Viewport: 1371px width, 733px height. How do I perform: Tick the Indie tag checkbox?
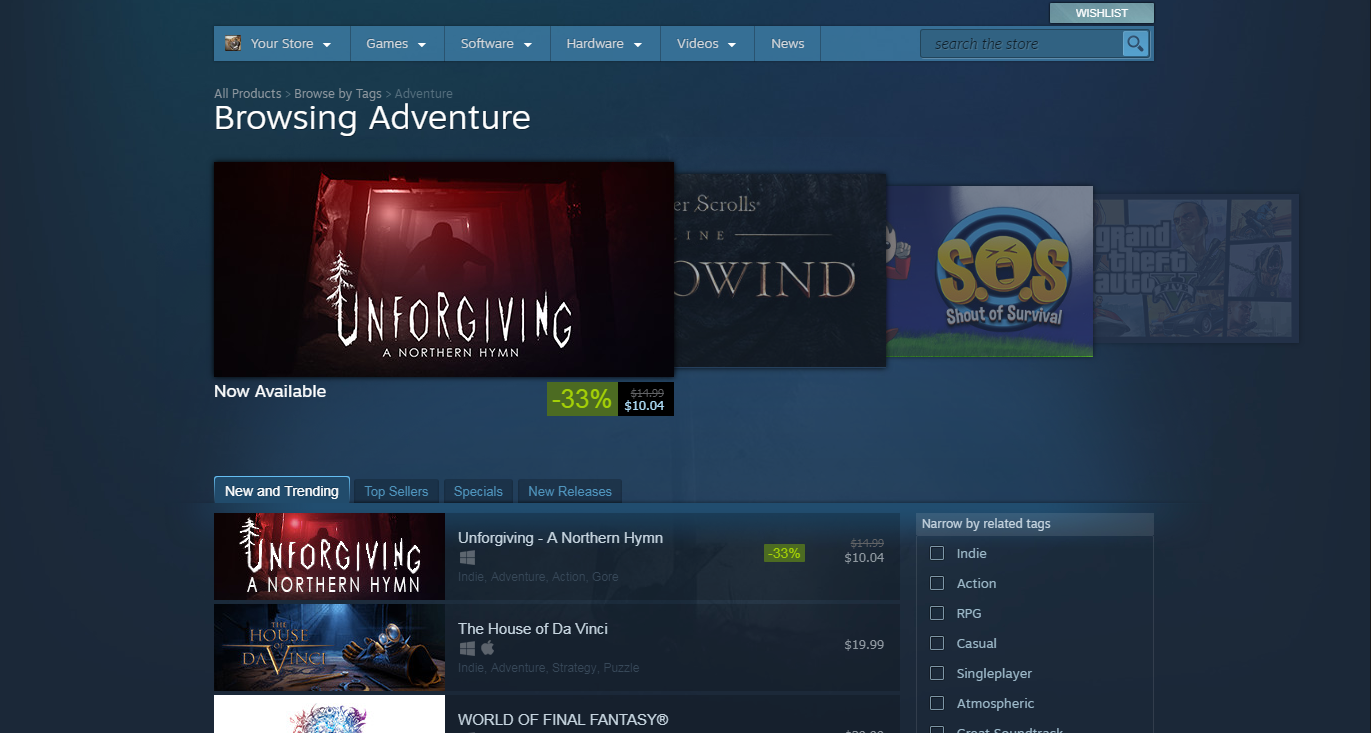[x=937, y=553]
